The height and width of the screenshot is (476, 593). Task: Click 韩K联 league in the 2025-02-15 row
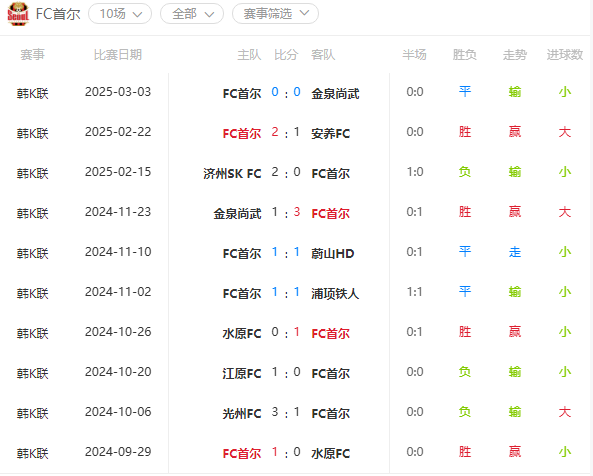[x=33, y=174]
